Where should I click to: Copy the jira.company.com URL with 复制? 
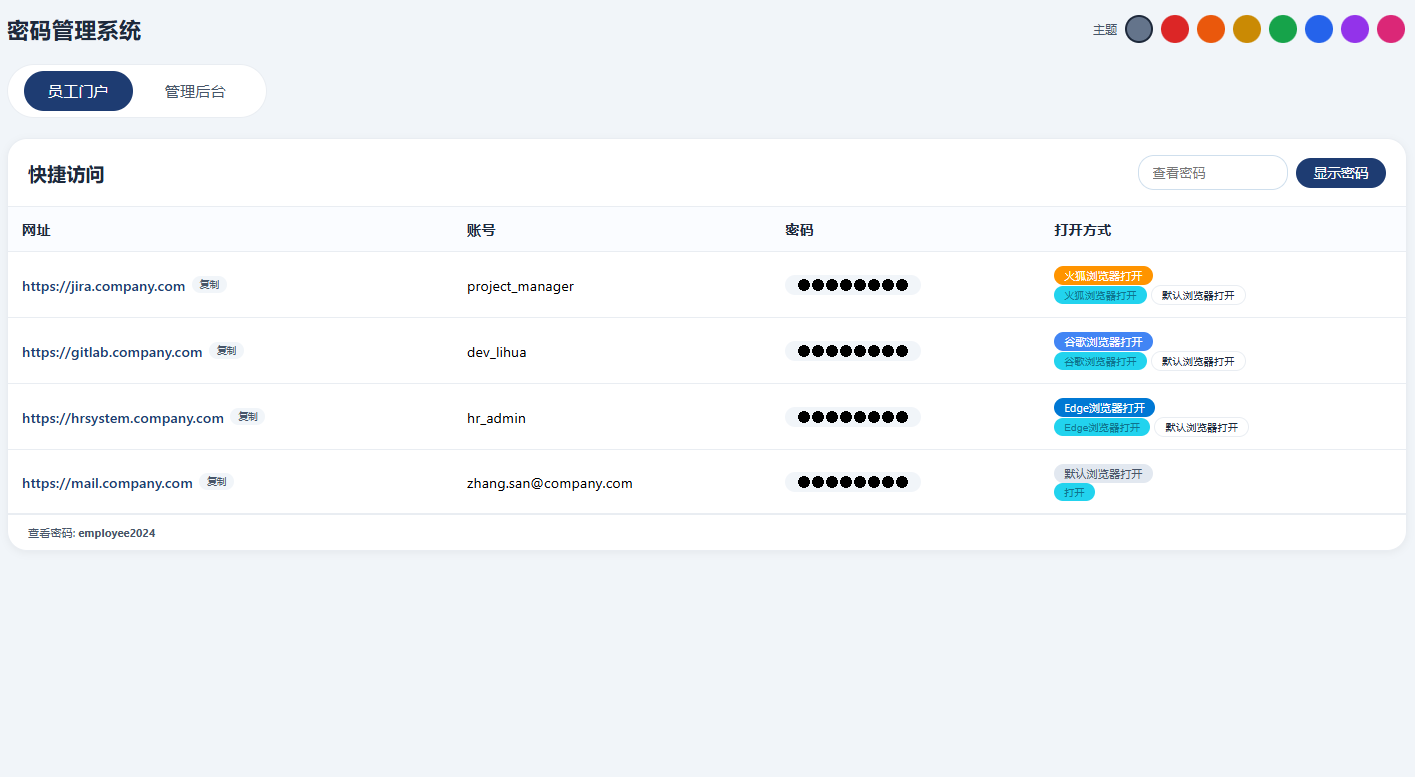point(209,285)
